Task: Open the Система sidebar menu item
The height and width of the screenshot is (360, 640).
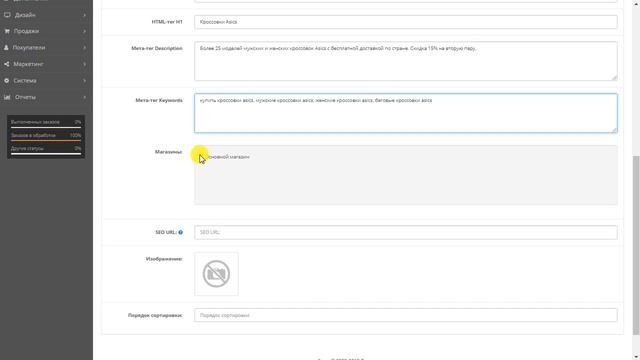Action: [x=46, y=81]
